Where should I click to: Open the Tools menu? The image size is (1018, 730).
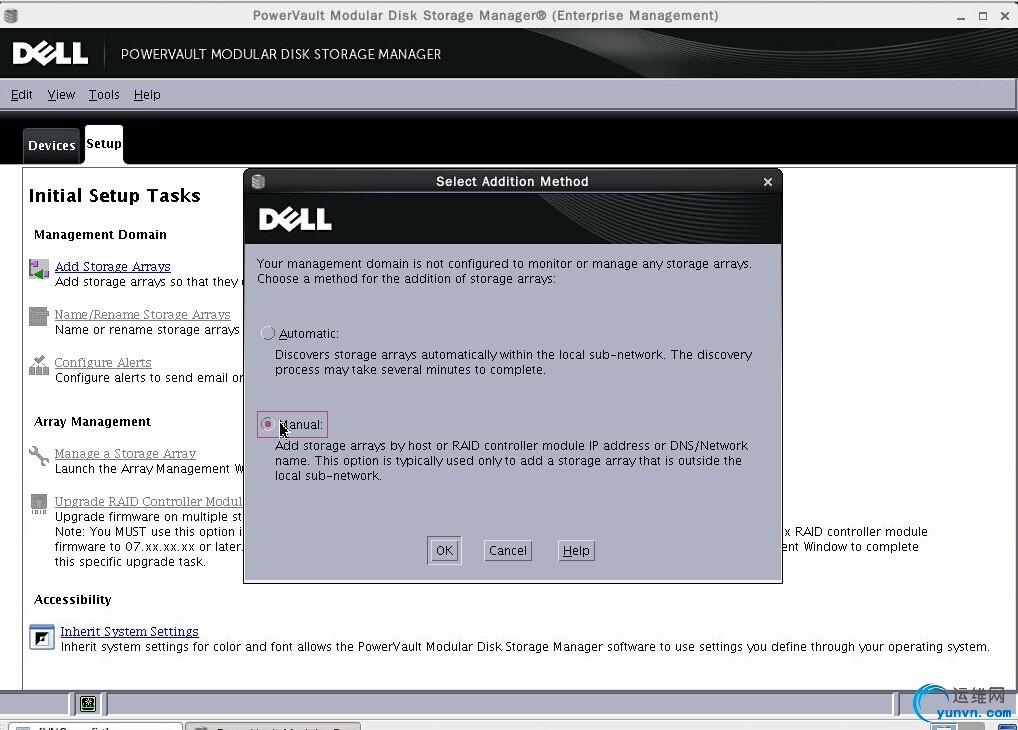(104, 95)
